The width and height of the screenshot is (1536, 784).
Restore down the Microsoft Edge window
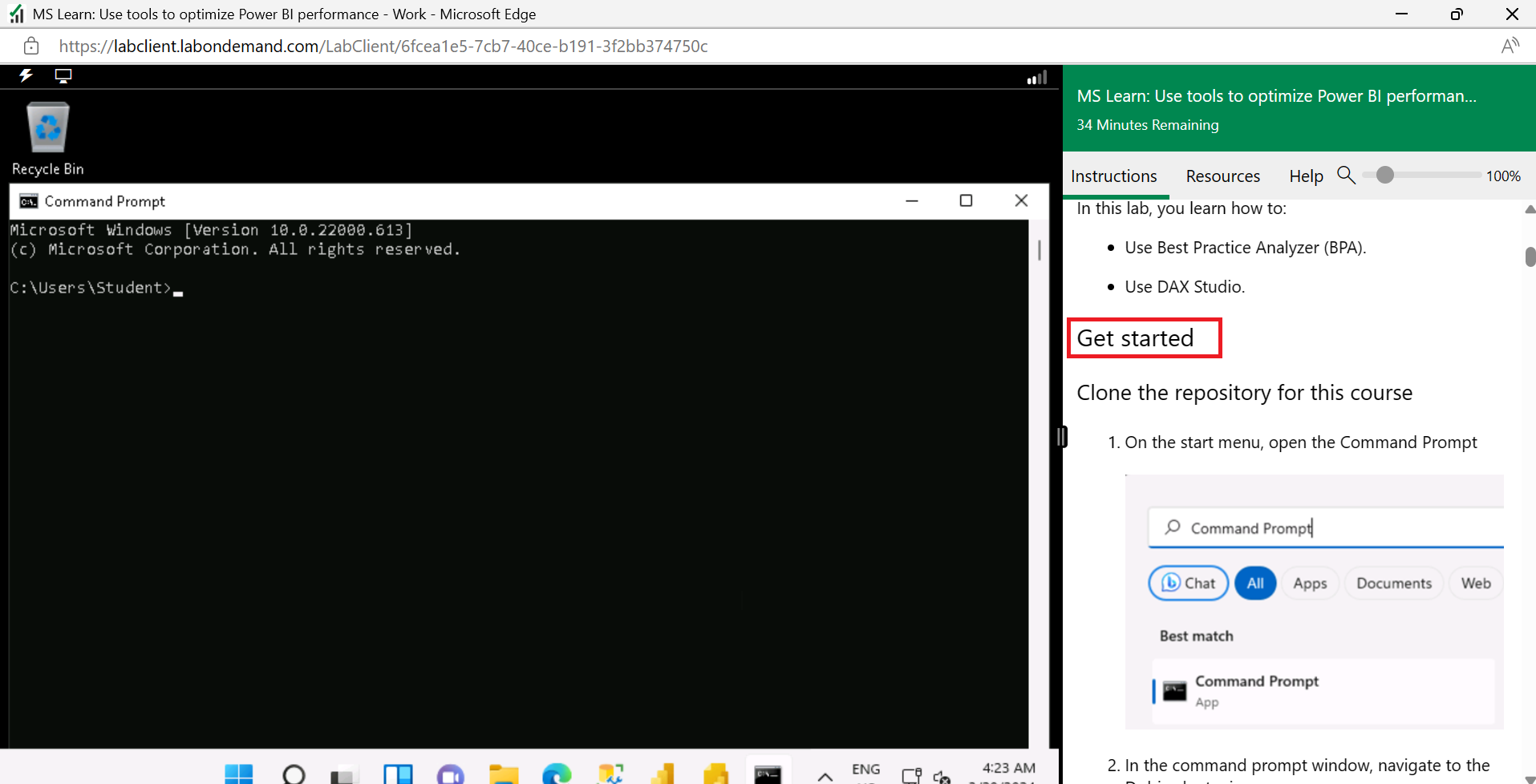(1457, 14)
